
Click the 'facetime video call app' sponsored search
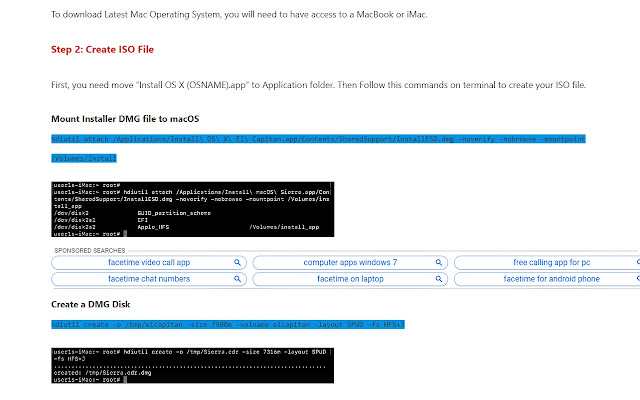(x=149, y=262)
